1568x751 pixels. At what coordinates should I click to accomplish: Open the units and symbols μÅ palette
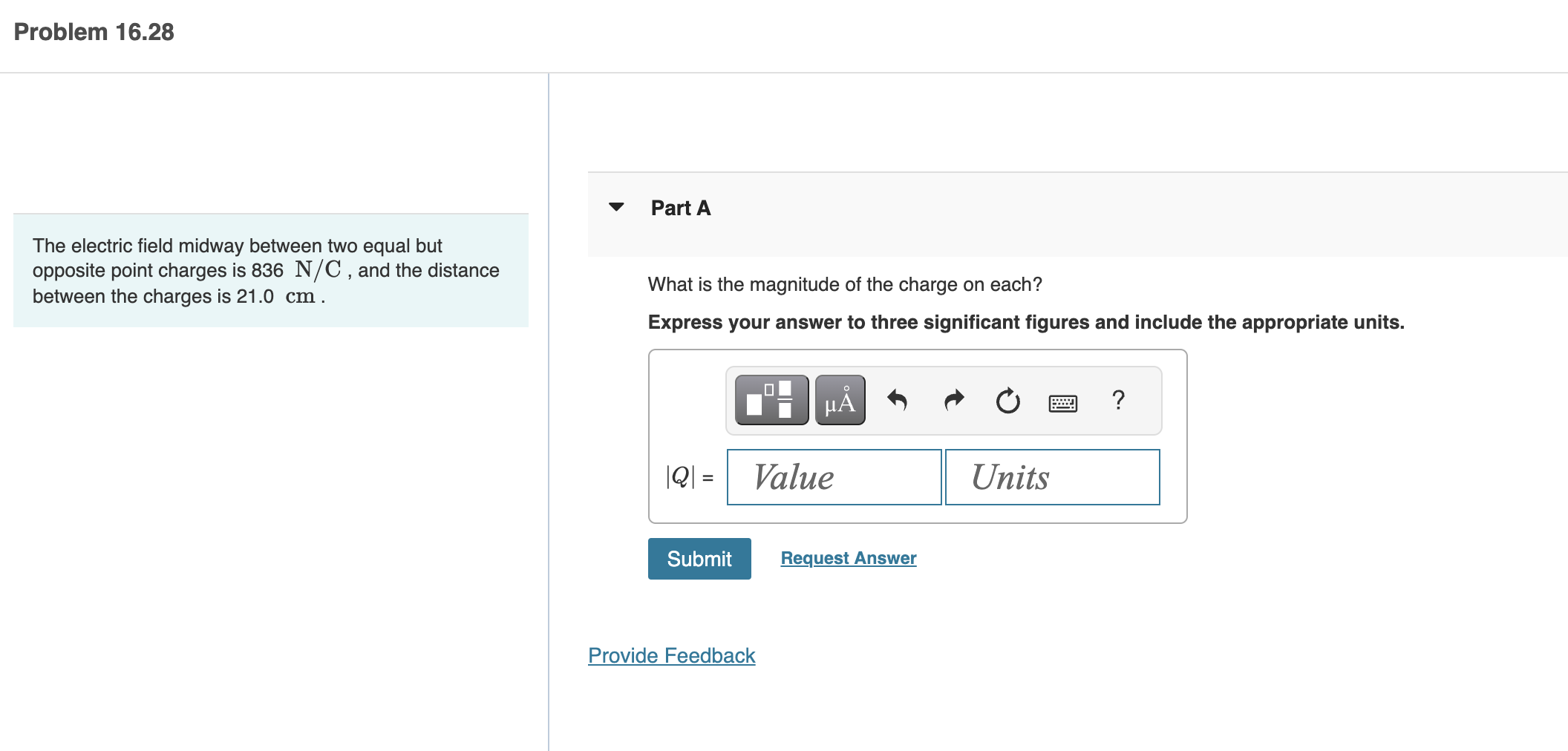pos(840,400)
